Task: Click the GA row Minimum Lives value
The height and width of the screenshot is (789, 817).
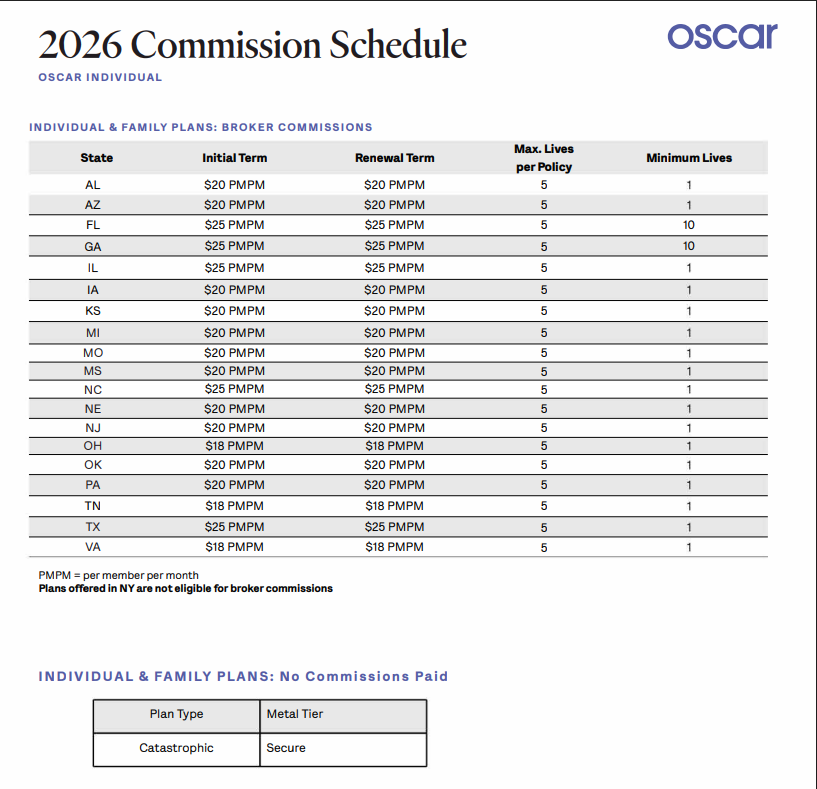Action: coord(689,246)
